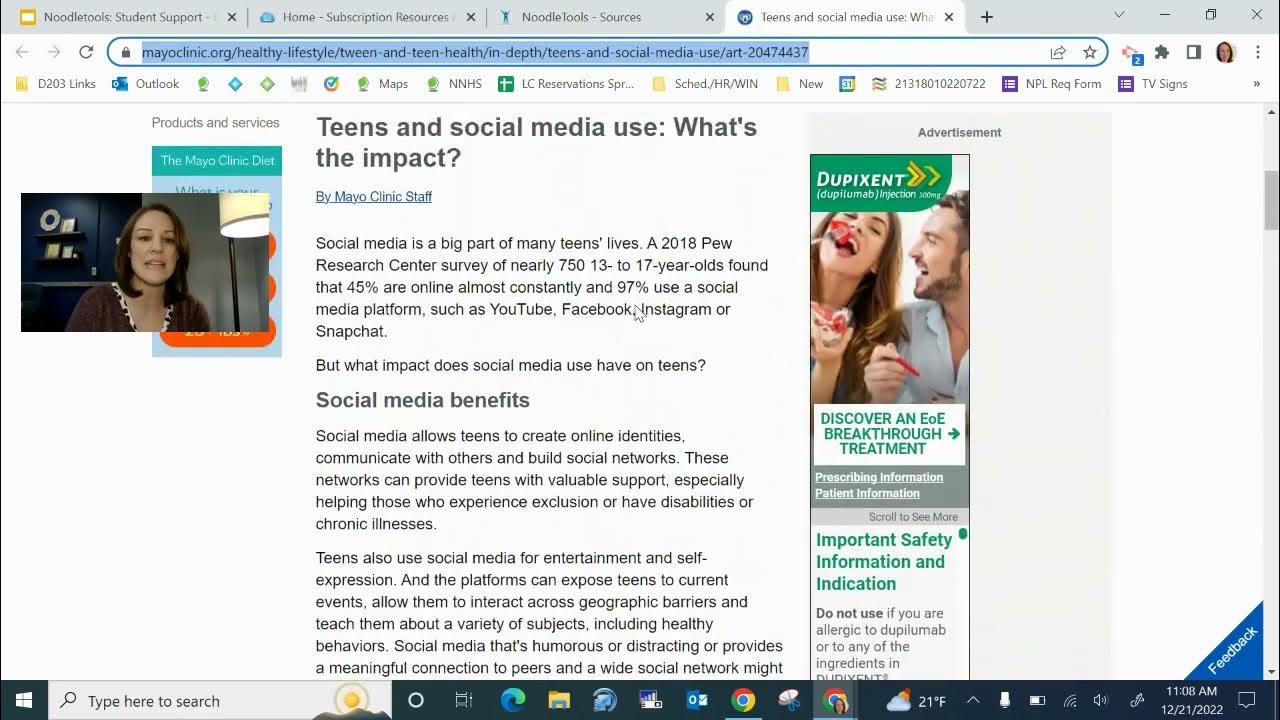1280x720 pixels.
Task: Switch to NoodleTools - Sources tab
Action: point(605,17)
